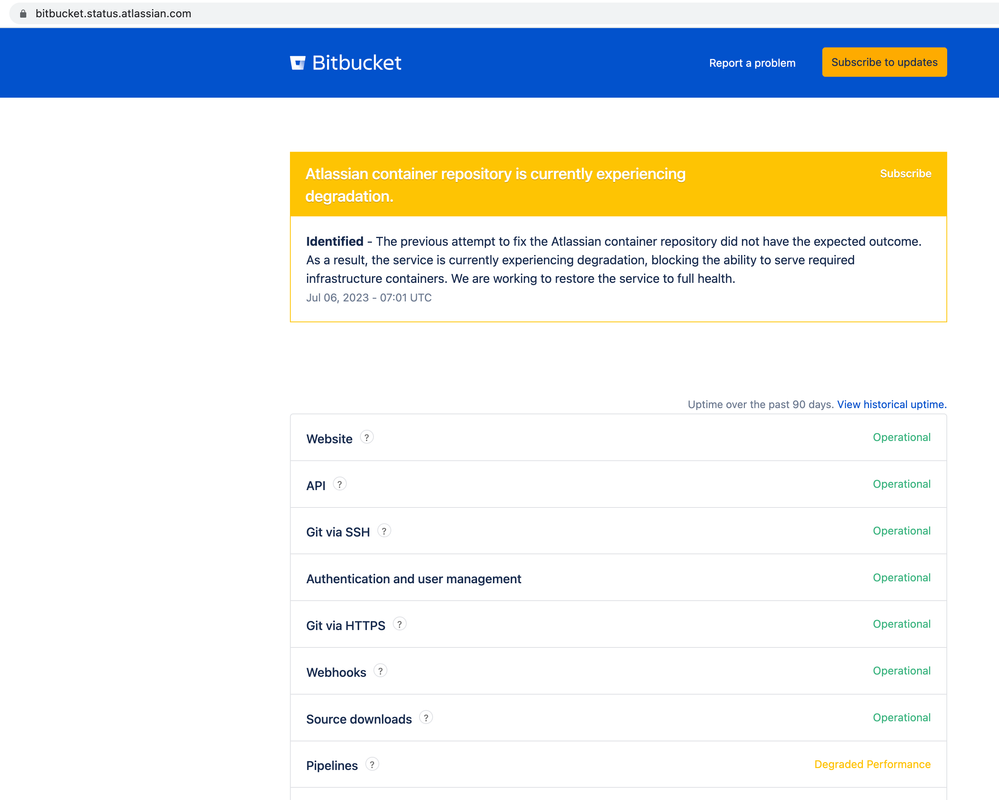Click the lock icon in address bar
The image size is (999, 800).
point(23,13)
